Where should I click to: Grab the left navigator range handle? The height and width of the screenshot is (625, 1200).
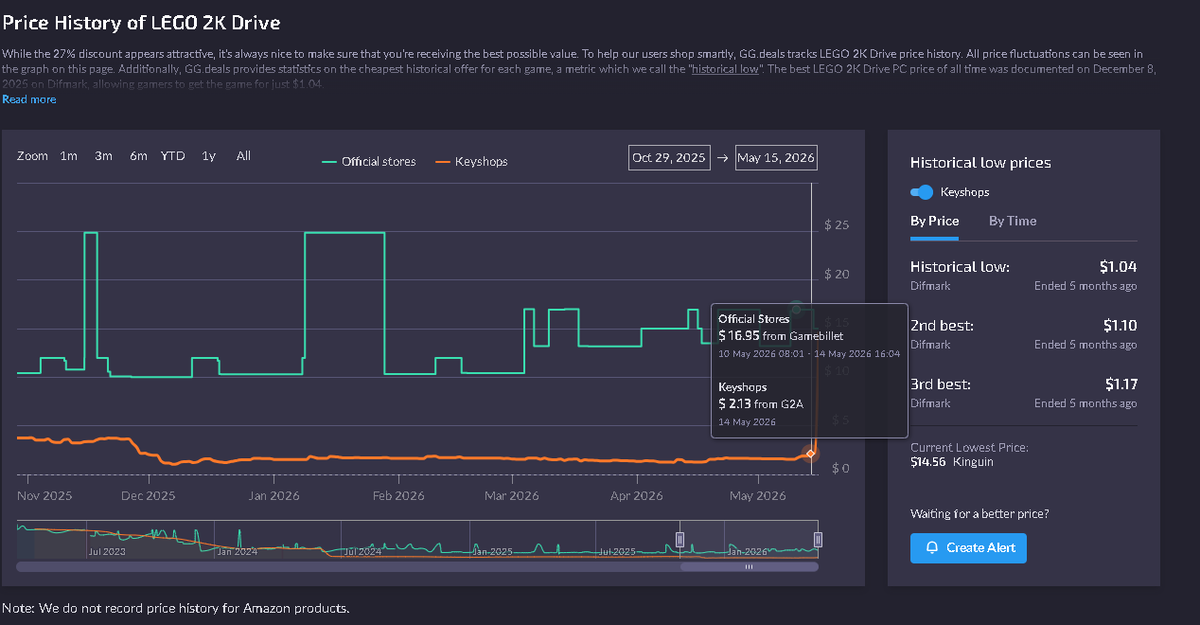[680, 540]
